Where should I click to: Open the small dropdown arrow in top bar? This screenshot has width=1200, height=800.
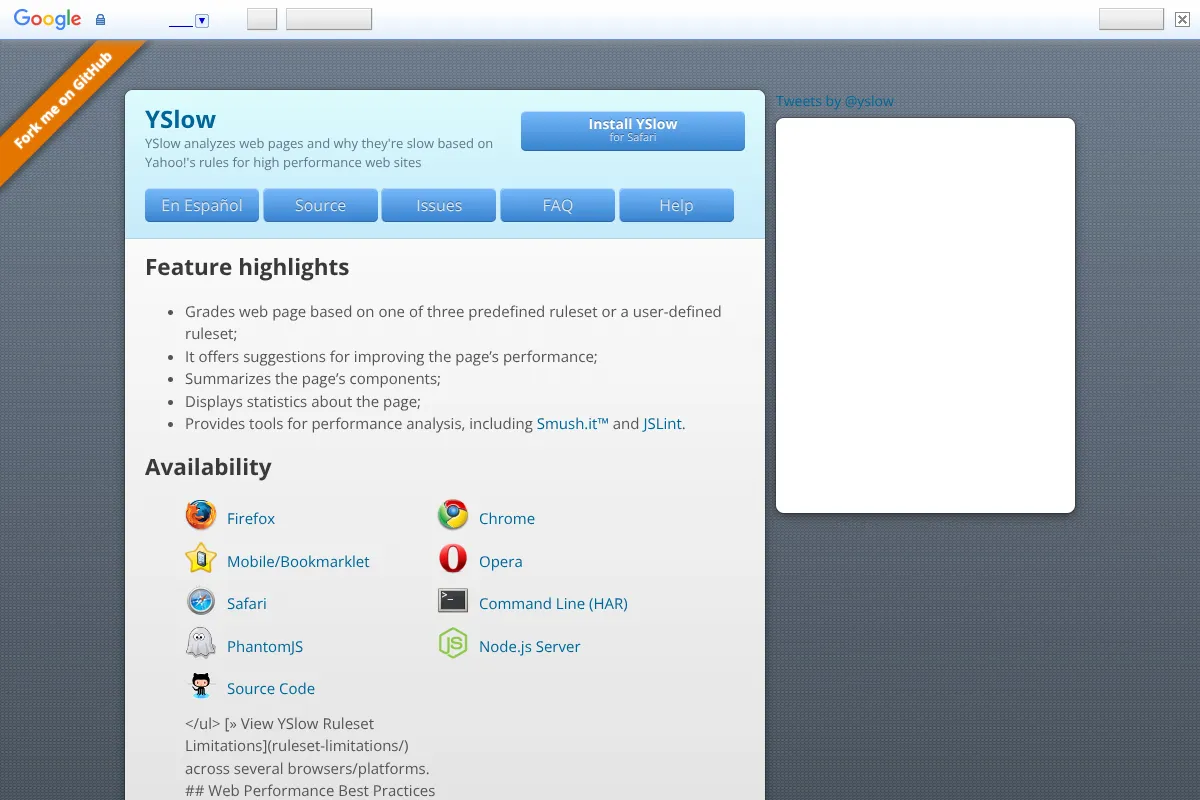pos(202,21)
